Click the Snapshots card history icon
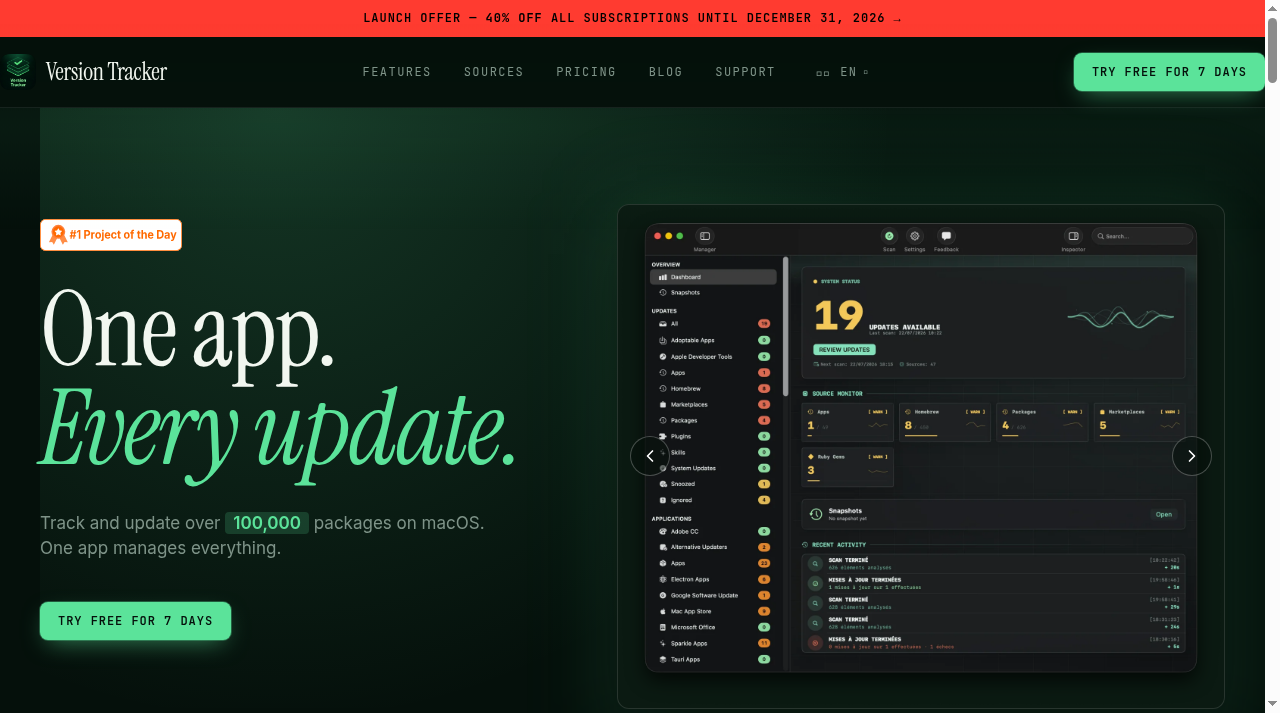The height and width of the screenshot is (713, 1280). coord(816,514)
